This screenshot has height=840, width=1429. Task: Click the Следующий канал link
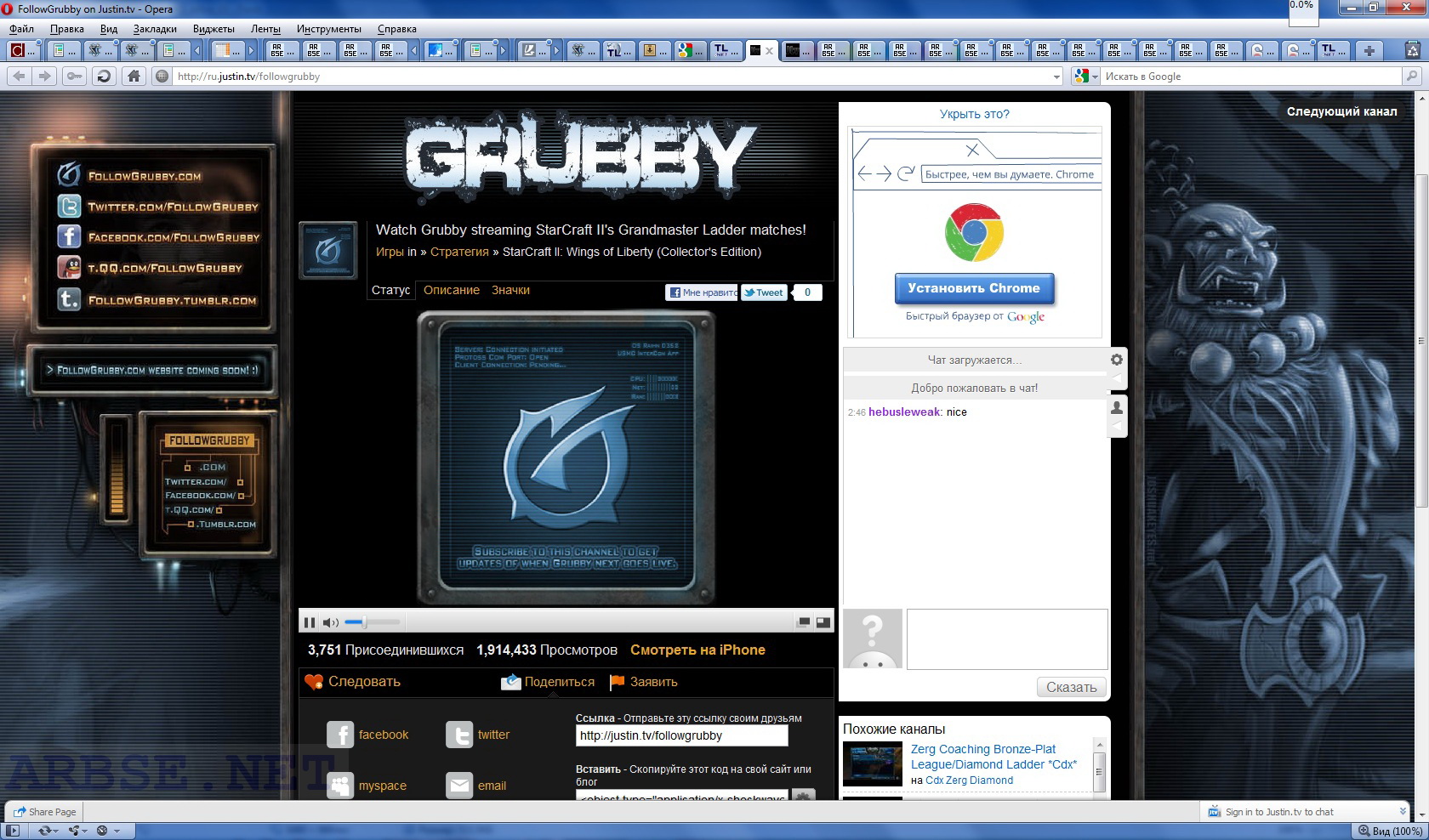pos(1341,111)
